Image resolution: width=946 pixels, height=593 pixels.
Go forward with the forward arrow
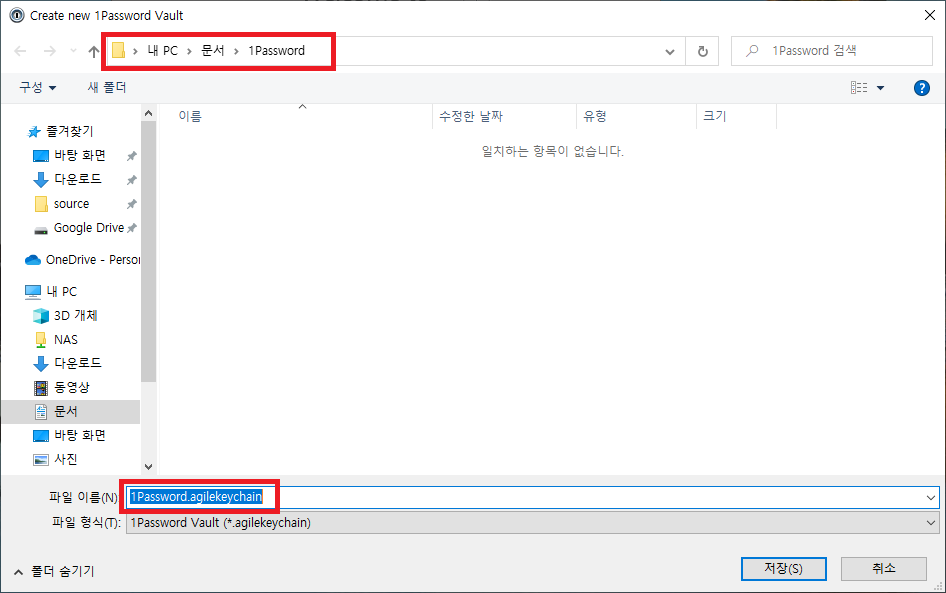(49, 51)
